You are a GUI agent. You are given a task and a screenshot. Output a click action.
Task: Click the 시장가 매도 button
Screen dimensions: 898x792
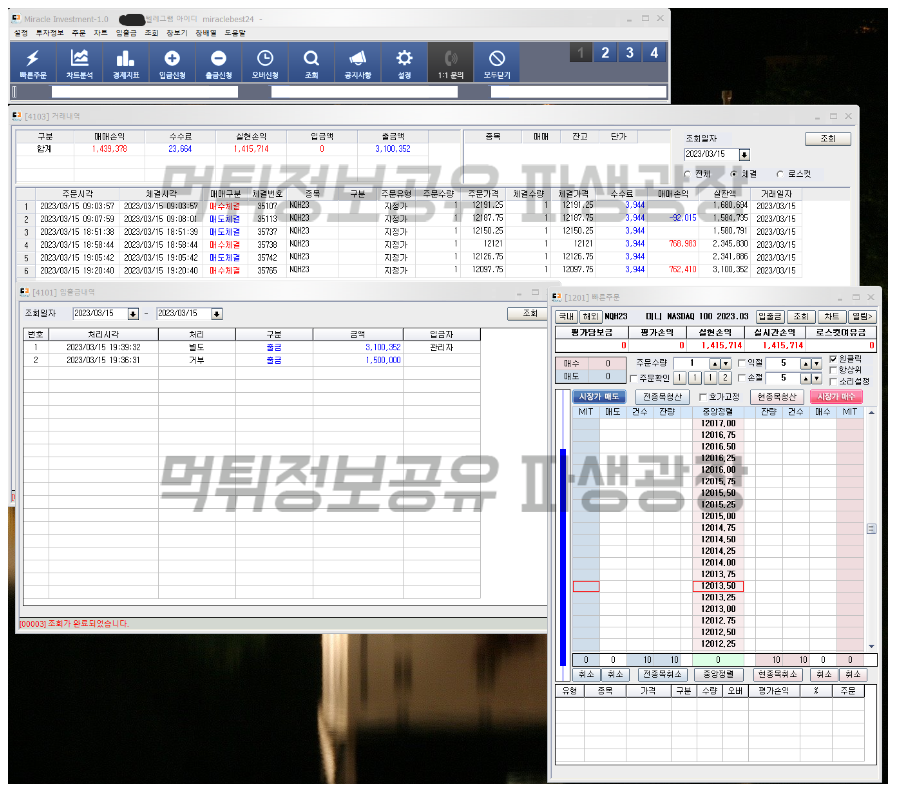pos(599,397)
